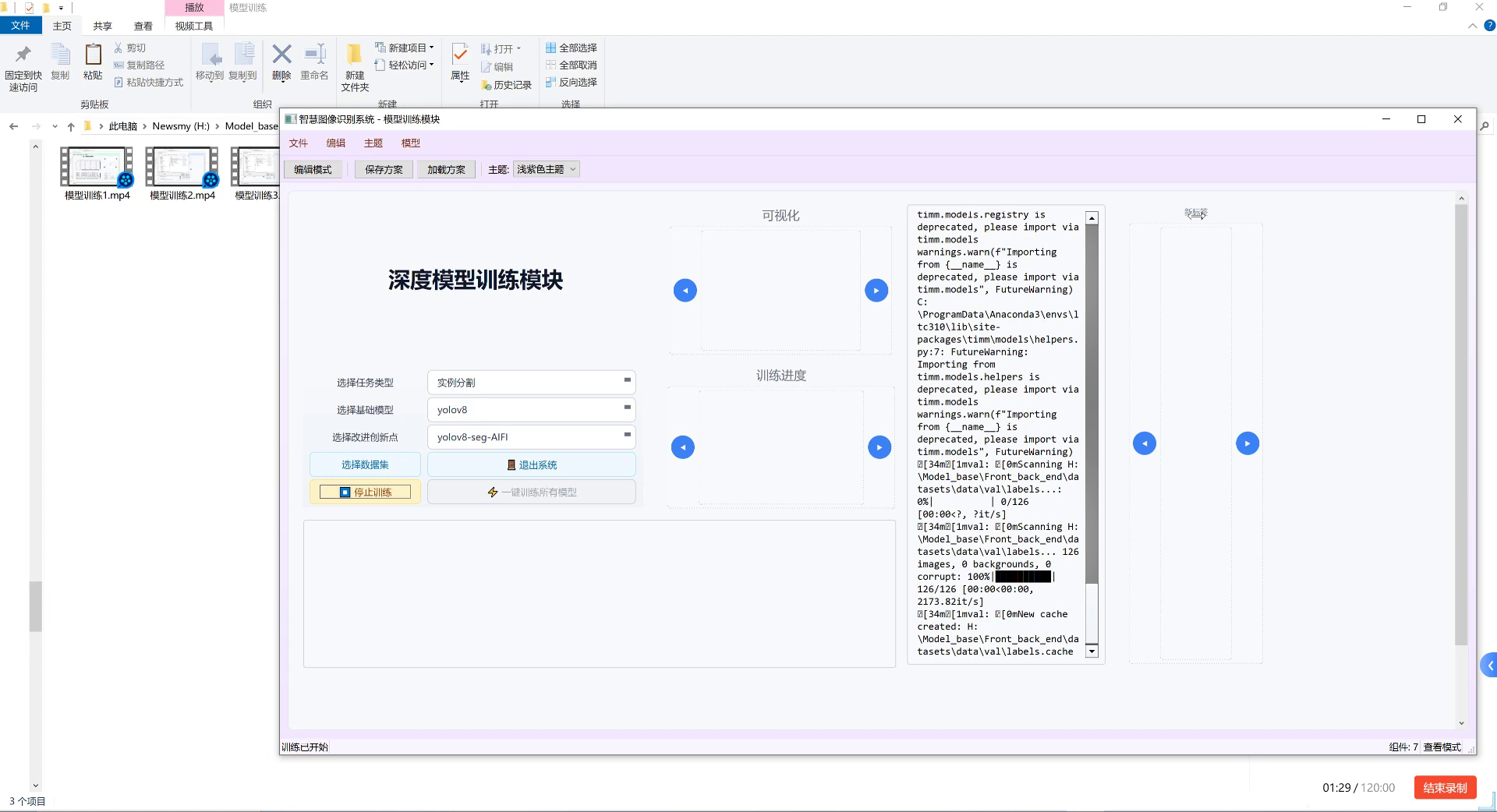
Task: Click the 复制到 icon in Explorer ribbon
Action: [x=243, y=55]
